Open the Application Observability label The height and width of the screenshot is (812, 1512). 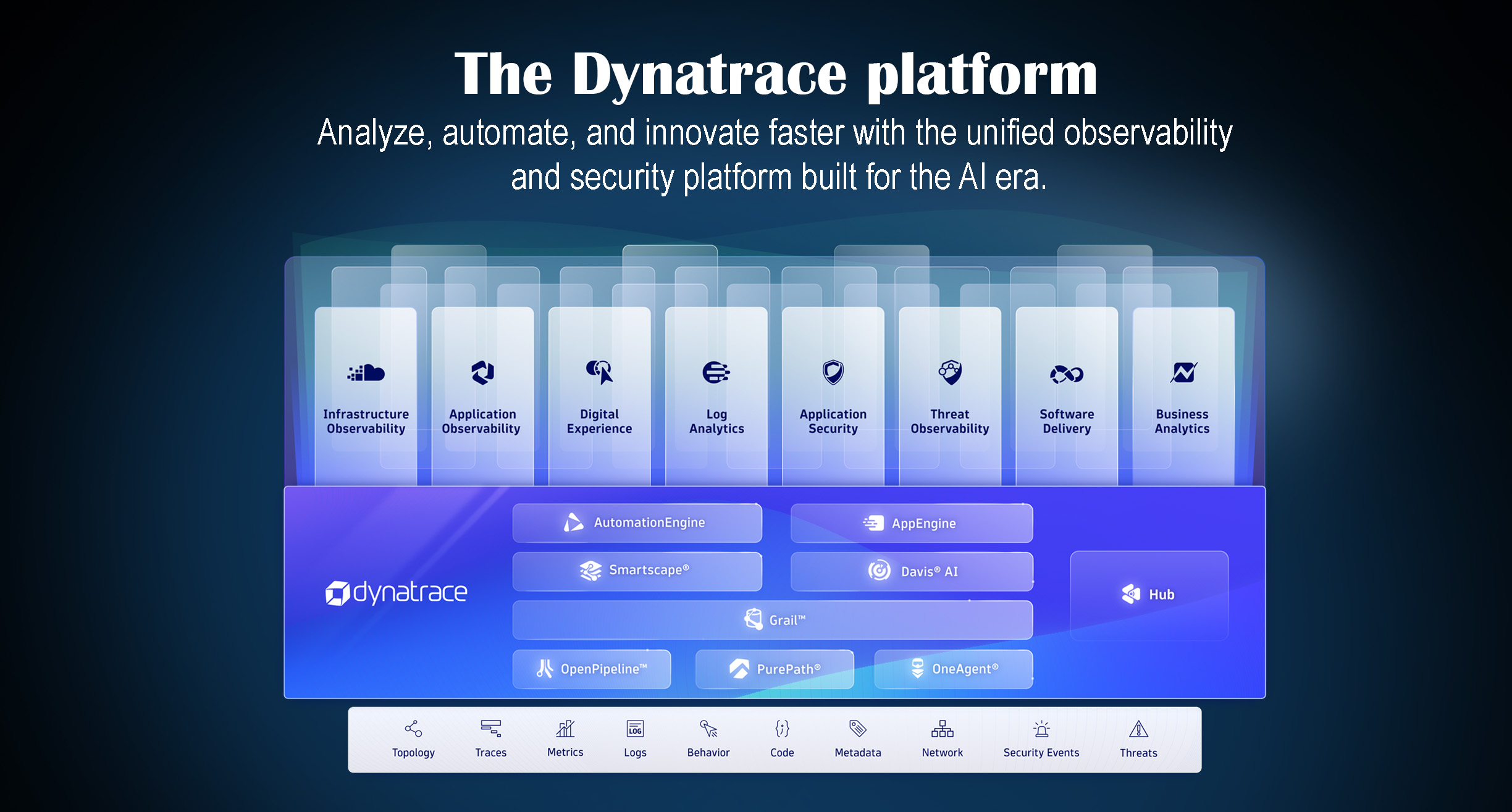click(482, 421)
